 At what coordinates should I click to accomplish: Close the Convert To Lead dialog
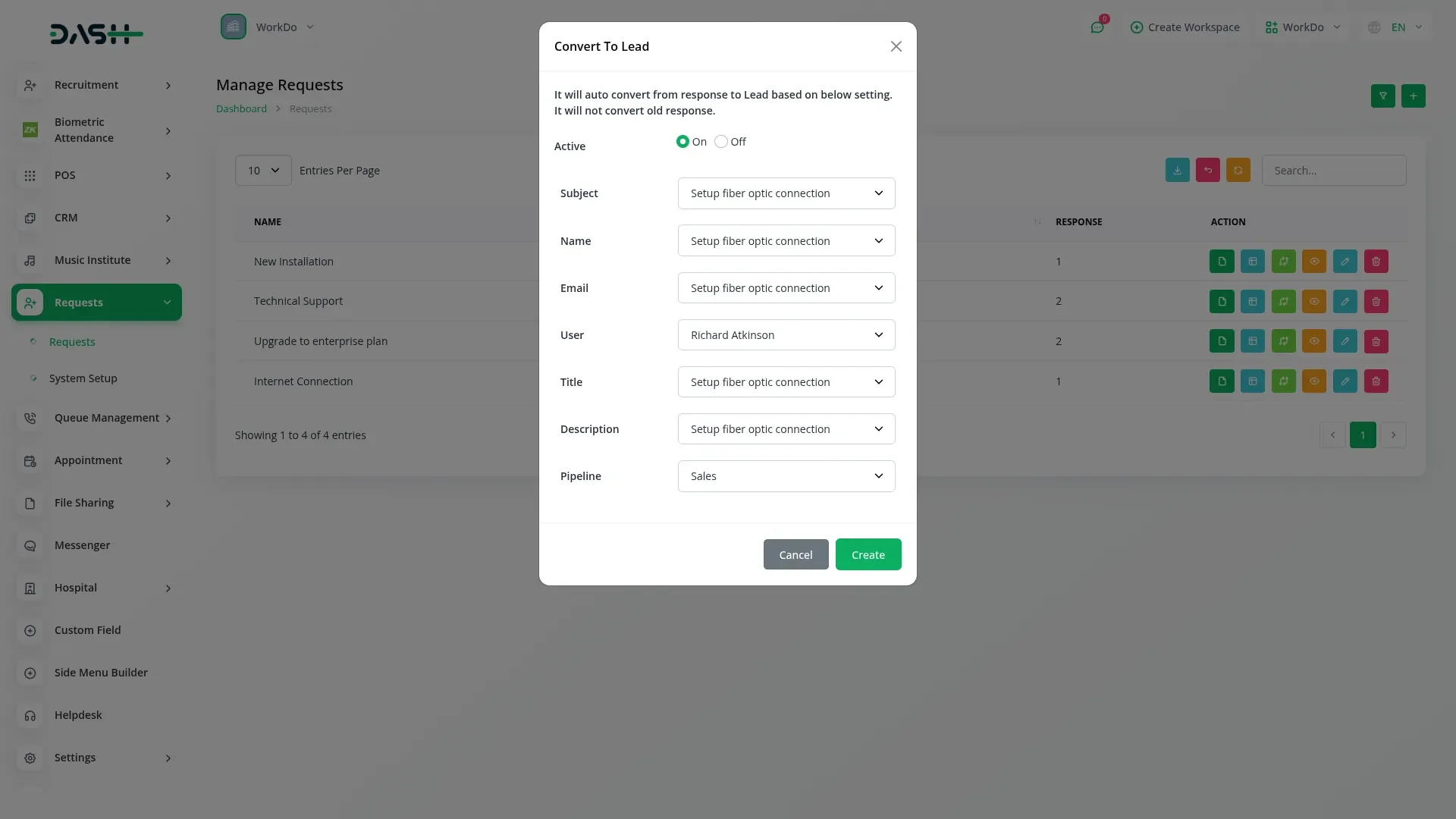point(896,47)
